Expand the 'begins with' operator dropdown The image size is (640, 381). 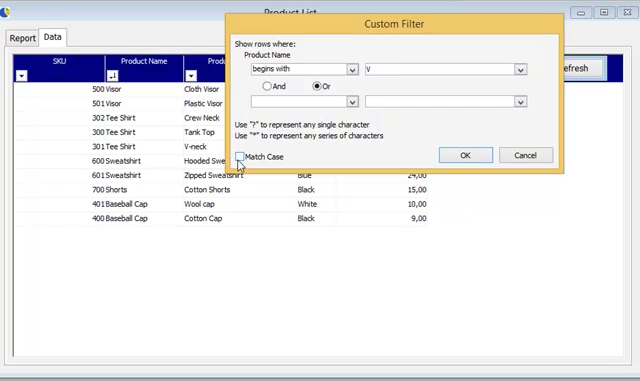353,69
